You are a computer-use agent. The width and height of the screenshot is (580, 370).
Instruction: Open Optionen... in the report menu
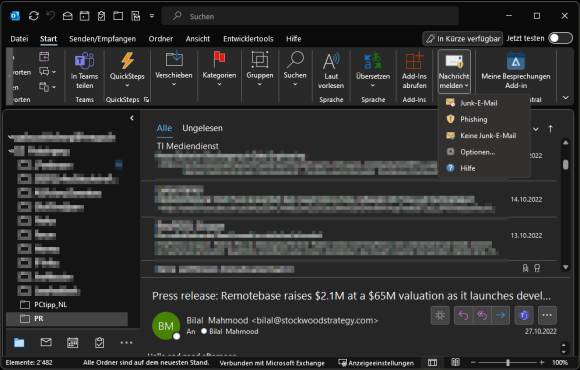(x=484, y=152)
